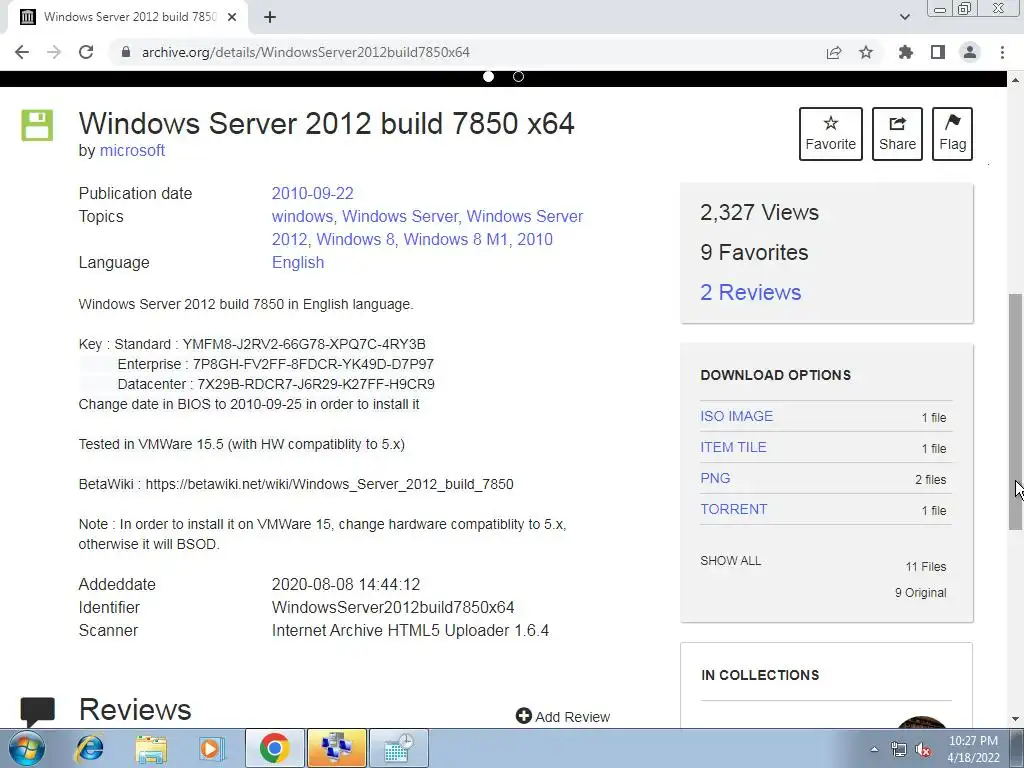
Task: Open the PNG download option
Action: (x=715, y=478)
